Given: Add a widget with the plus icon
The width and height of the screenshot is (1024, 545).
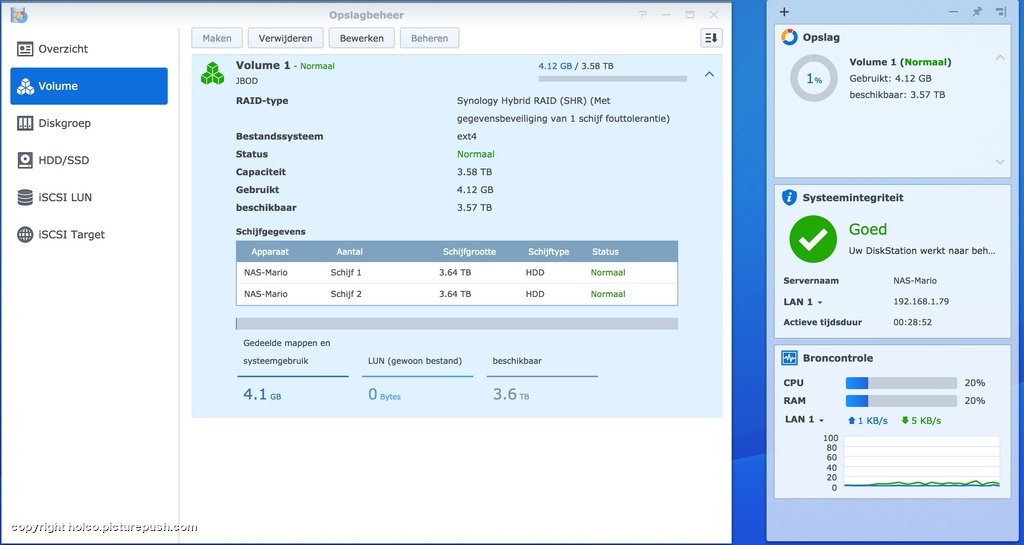Looking at the screenshot, I should point(784,12).
